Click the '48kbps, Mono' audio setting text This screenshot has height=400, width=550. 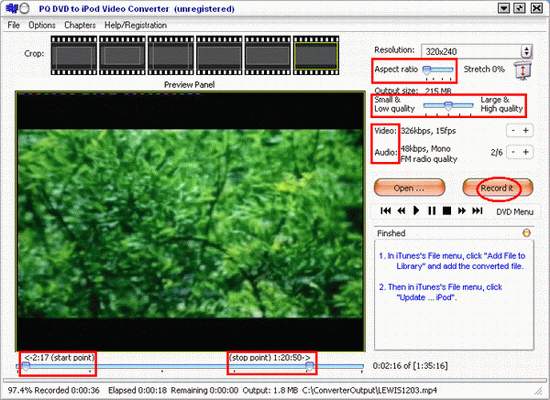425,148
